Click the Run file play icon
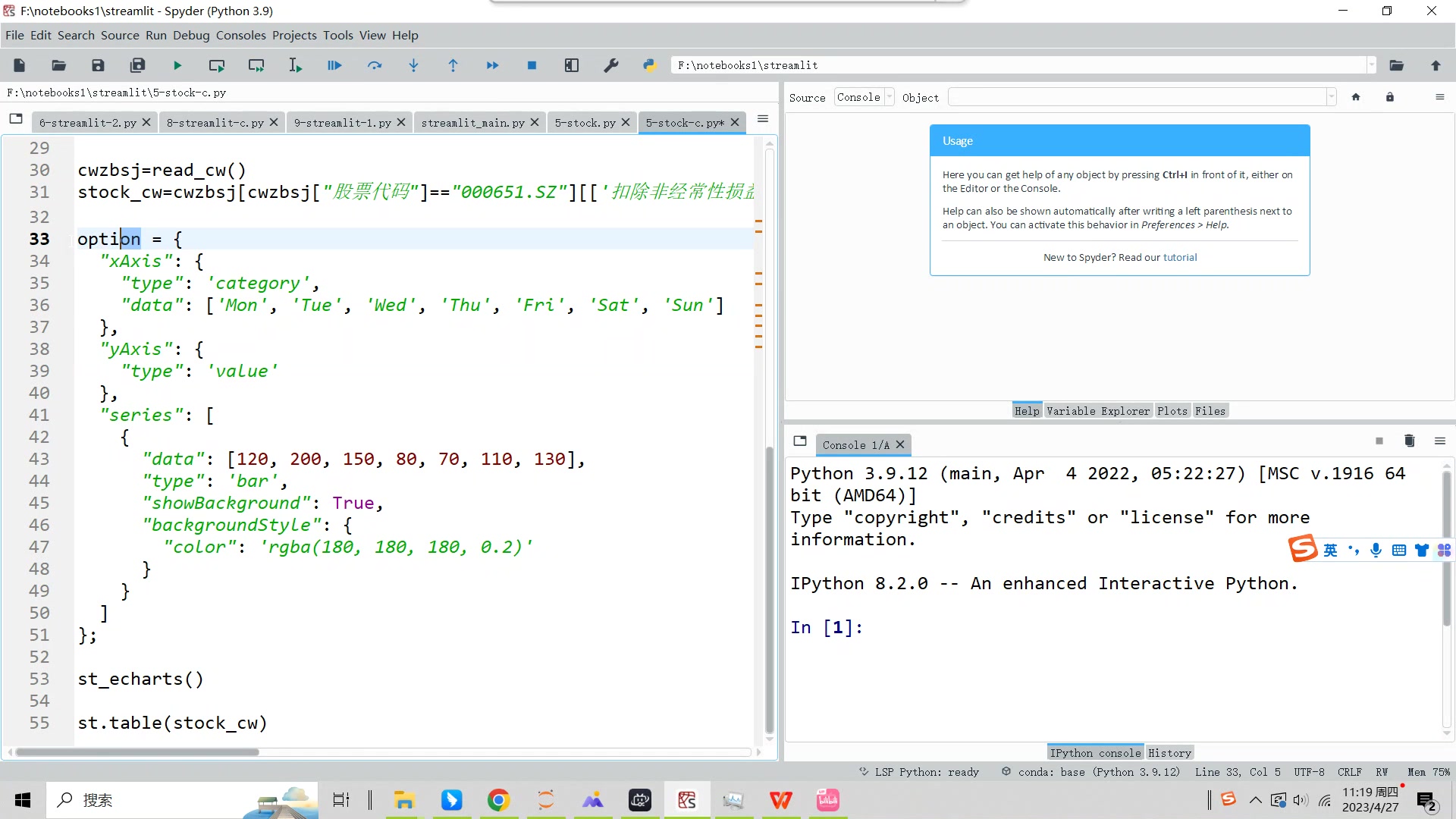The image size is (1456, 819). tap(177, 66)
